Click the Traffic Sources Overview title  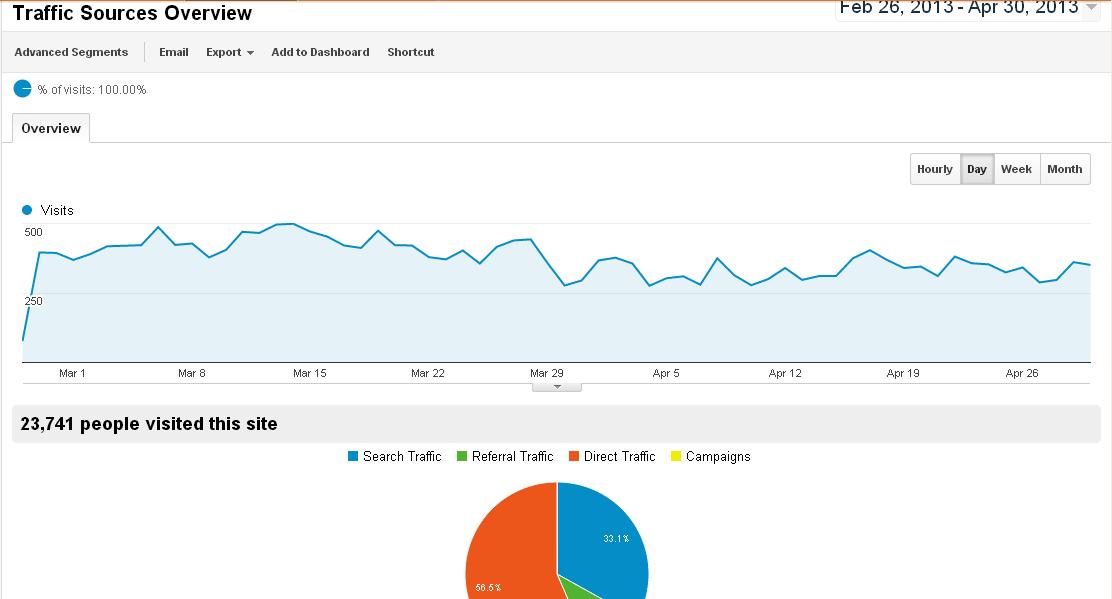pyautogui.click(x=133, y=13)
